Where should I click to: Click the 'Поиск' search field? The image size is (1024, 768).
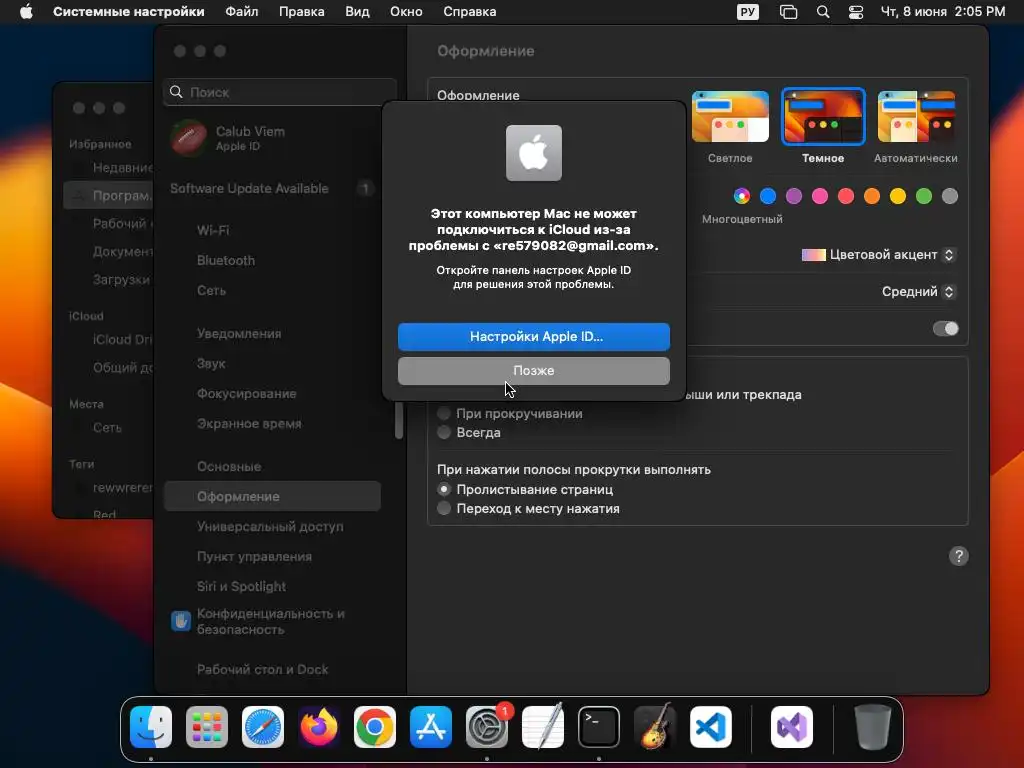tap(280, 92)
